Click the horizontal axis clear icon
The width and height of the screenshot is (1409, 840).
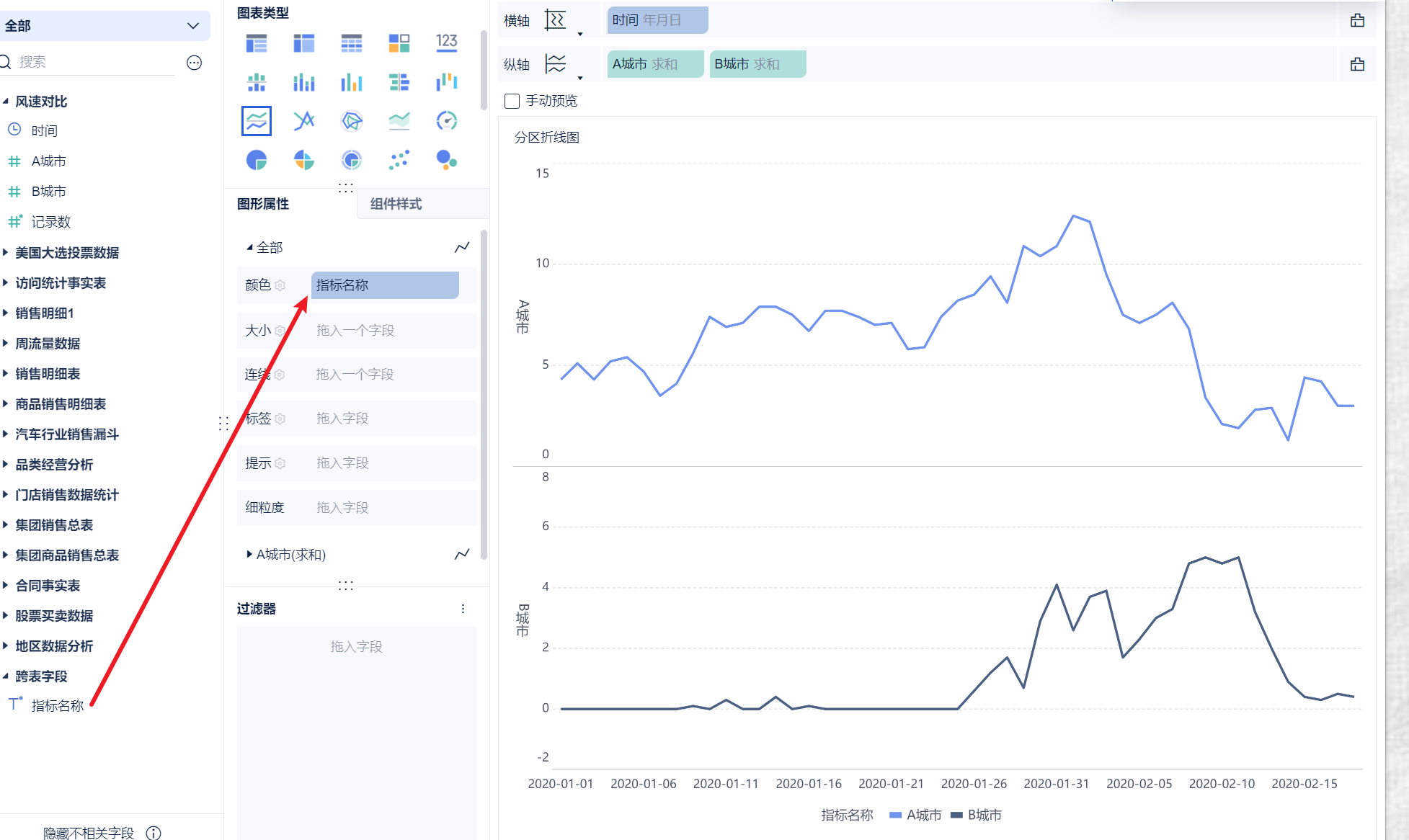pyautogui.click(x=1357, y=21)
